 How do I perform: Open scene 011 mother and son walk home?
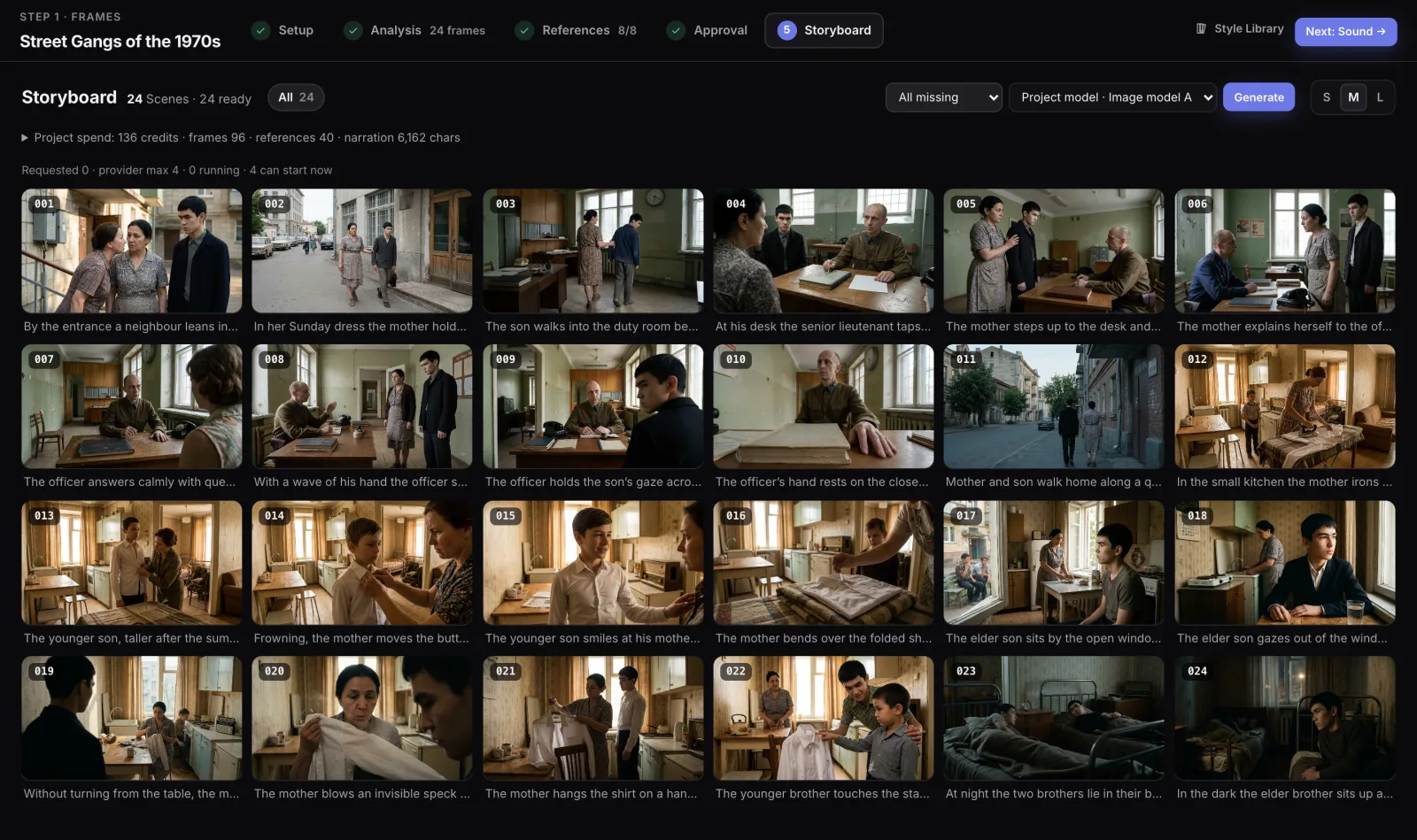1054,406
